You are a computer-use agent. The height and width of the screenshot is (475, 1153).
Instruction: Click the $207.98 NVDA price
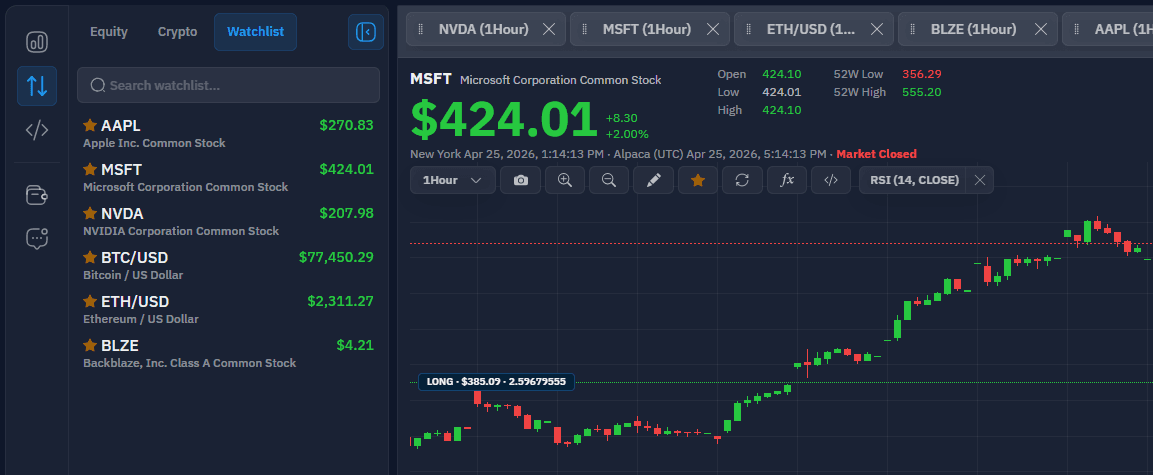346,213
